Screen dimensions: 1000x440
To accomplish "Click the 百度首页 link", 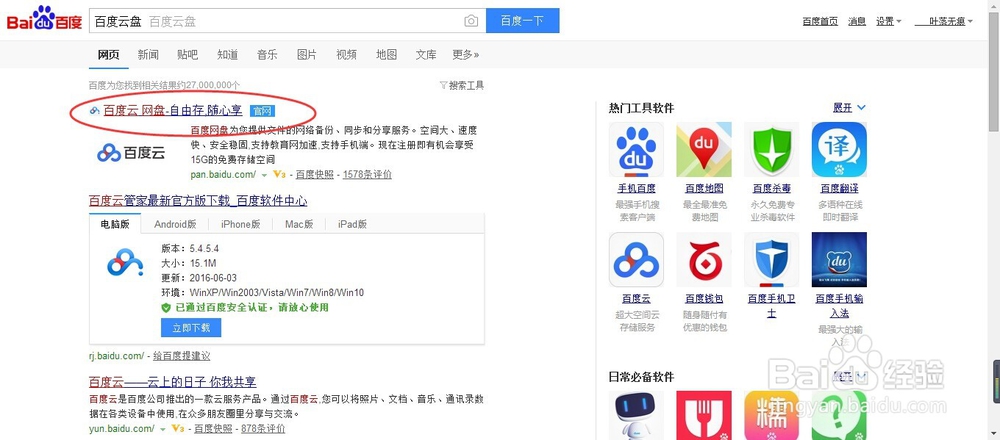I will (x=820, y=21).
